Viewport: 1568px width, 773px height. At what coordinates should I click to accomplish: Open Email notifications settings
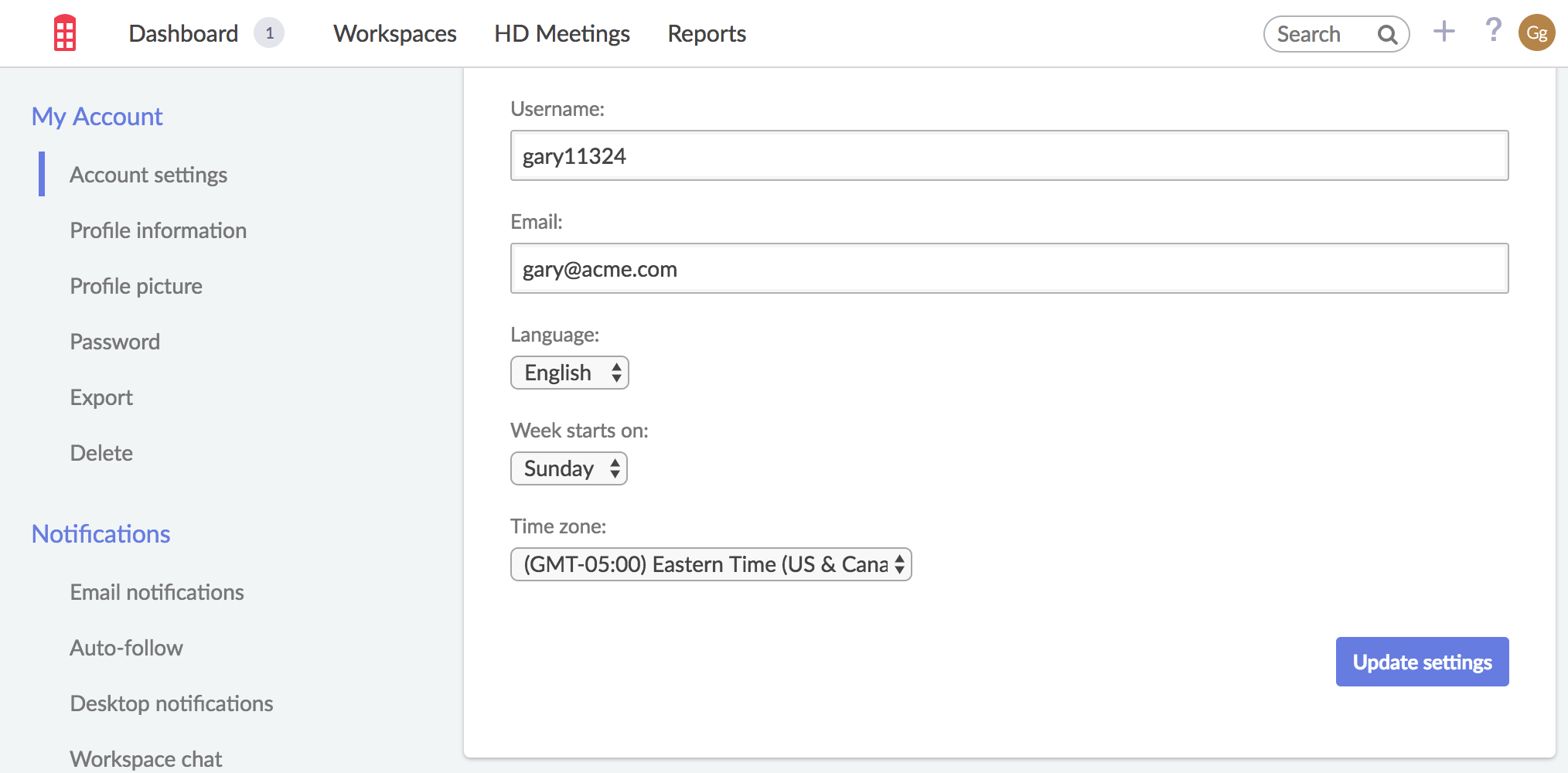[157, 592]
